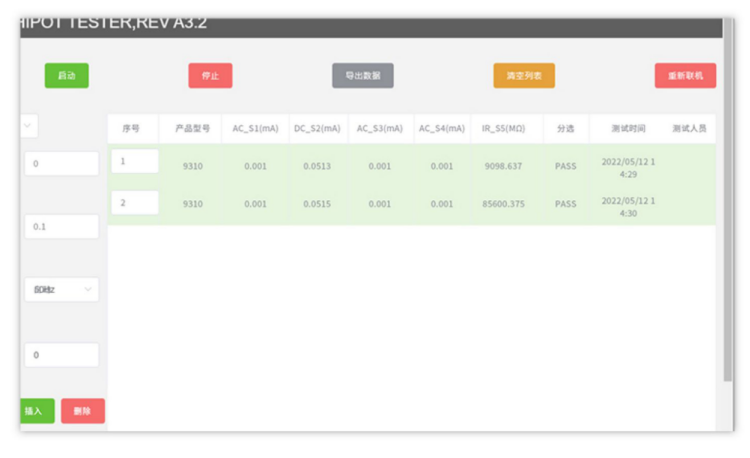
Task: Open the 50Hz frequency dropdown
Action: tap(61, 290)
